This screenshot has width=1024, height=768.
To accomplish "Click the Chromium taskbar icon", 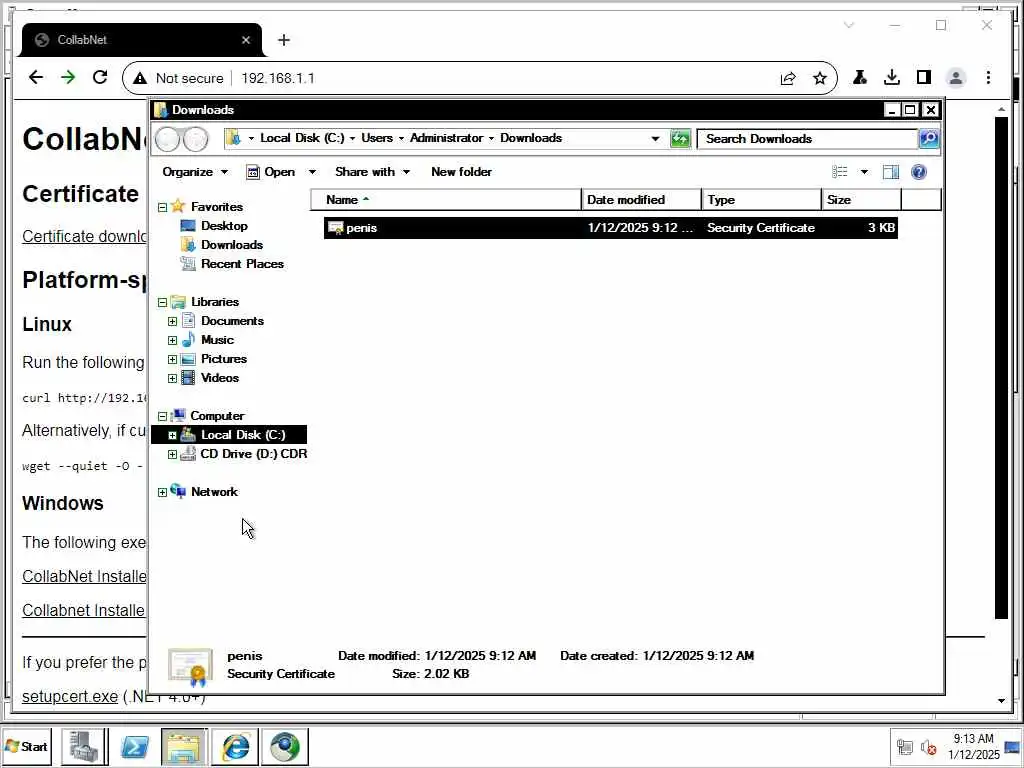I will pyautogui.click(x=285, y=746).
